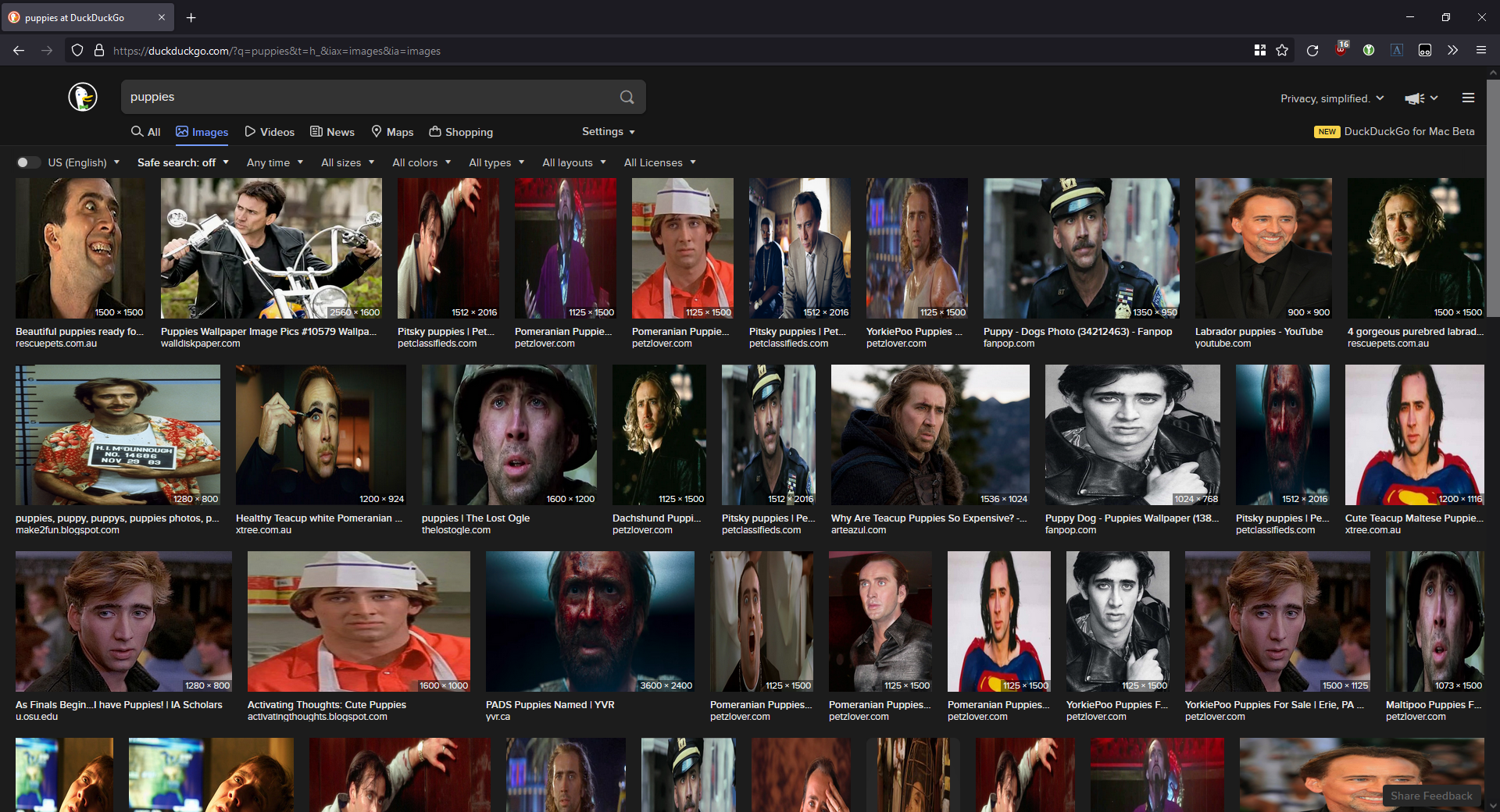Open the 2560 × 1600 motorcycle thumbnail

(271, 248)
